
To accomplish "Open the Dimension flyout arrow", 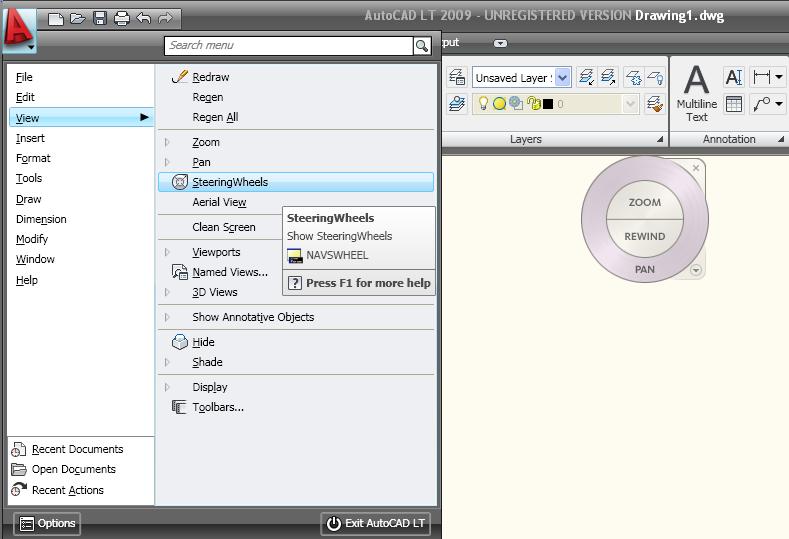I will click(778, 77).
